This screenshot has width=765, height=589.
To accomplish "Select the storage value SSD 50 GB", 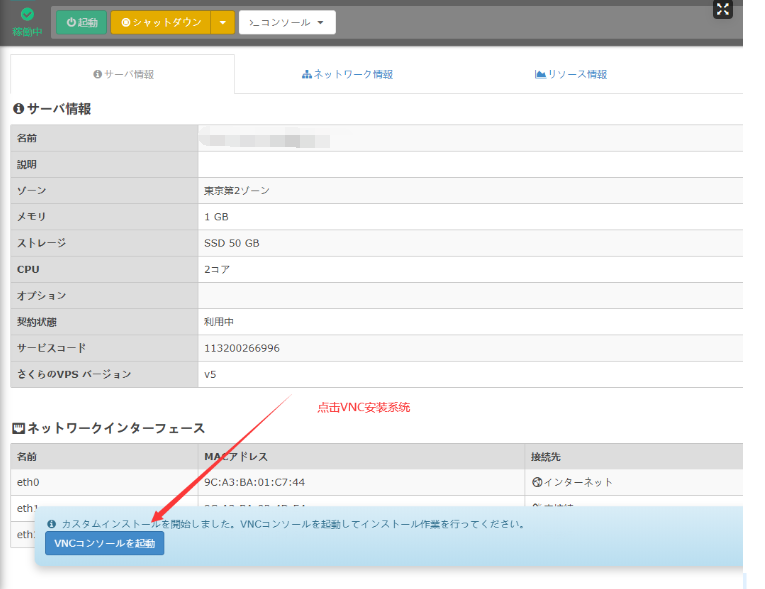I will point(232,243).
